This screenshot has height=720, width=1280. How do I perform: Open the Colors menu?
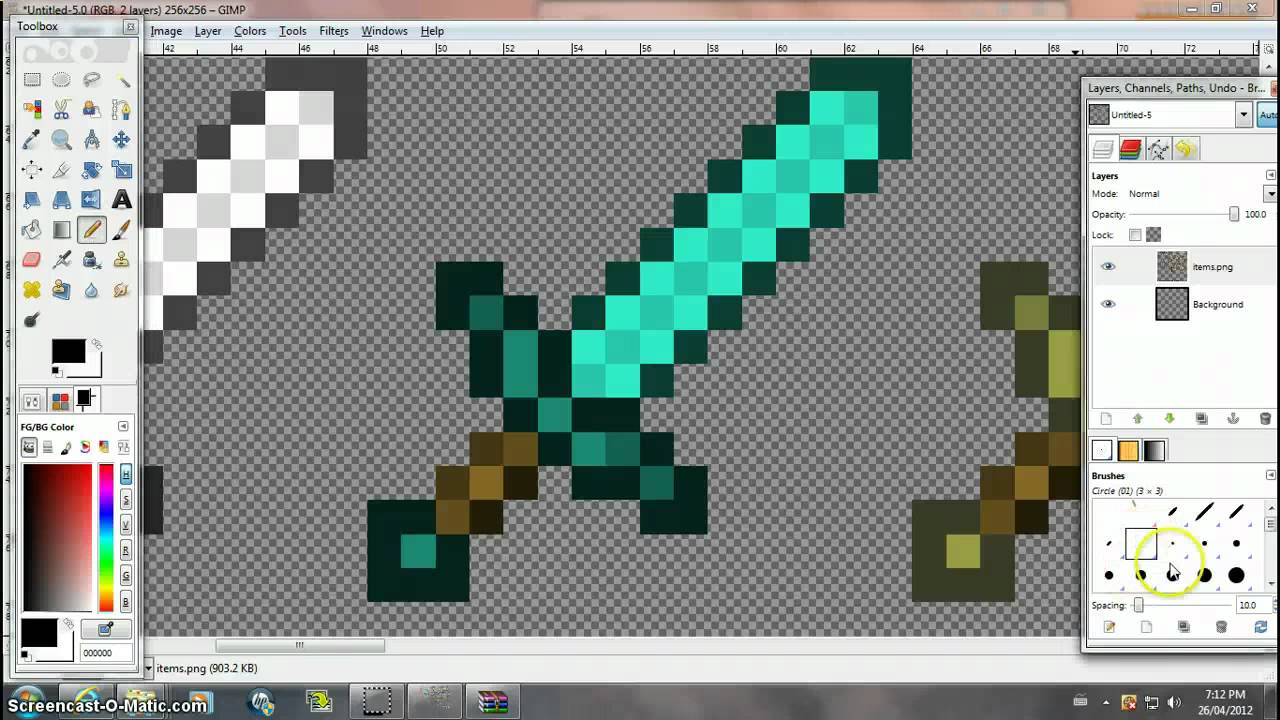[x=250, y=31]
